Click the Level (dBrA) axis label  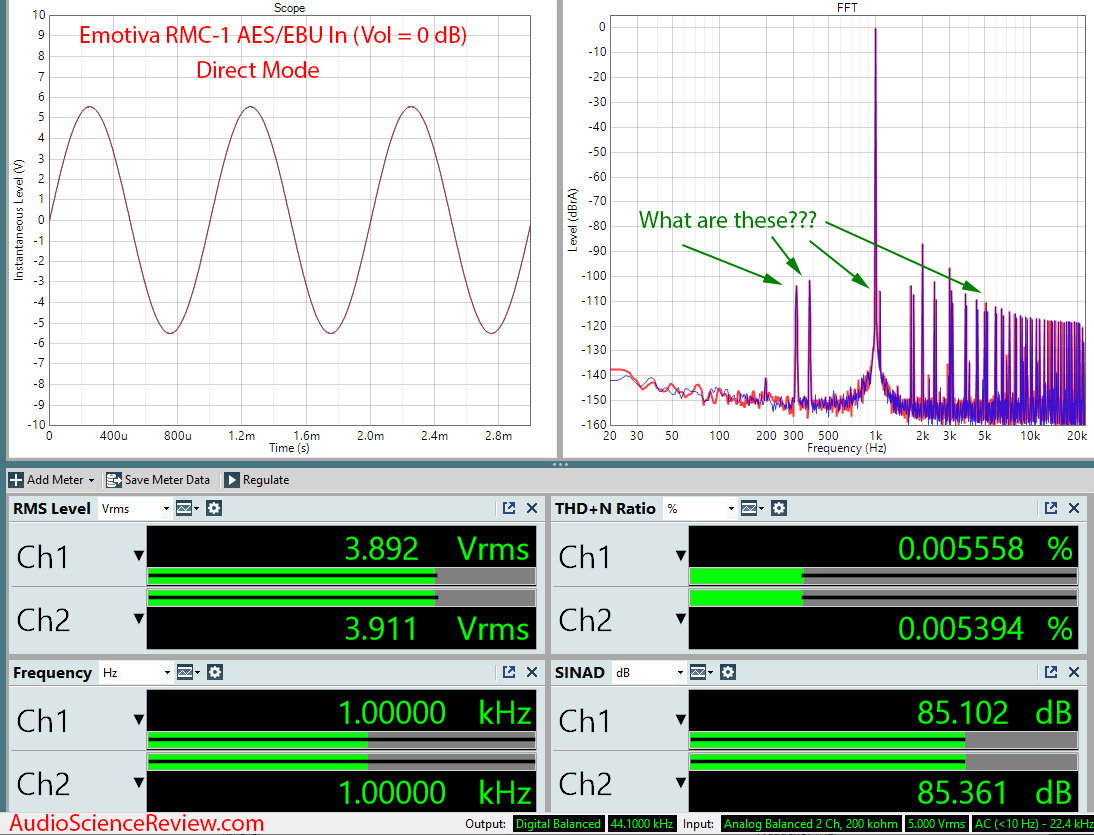573,220
